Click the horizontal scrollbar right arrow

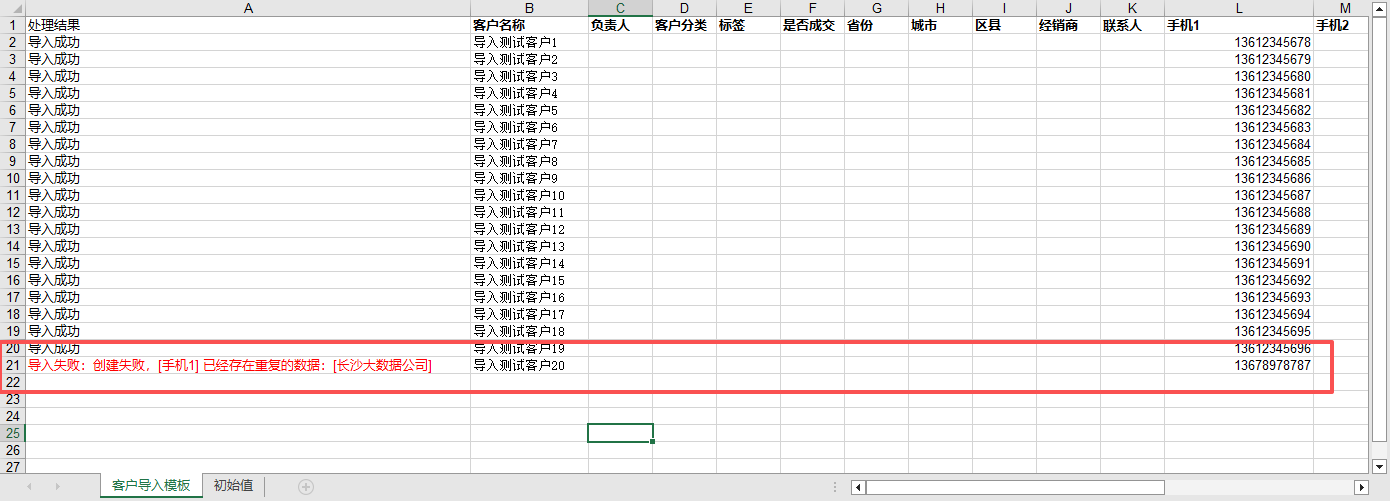click(x=1361, y=487)
